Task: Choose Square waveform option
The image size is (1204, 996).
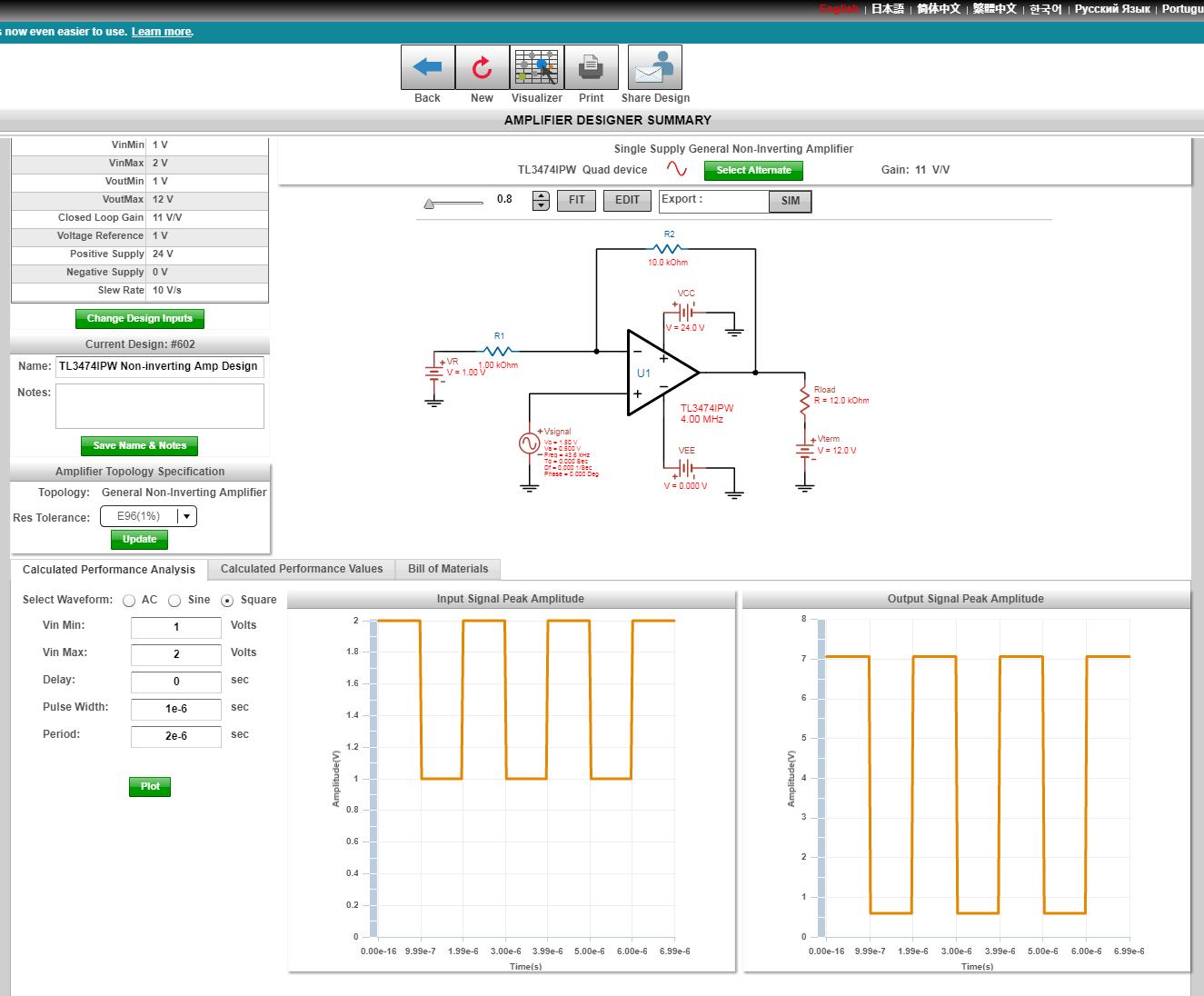Action: click(227, 601)
